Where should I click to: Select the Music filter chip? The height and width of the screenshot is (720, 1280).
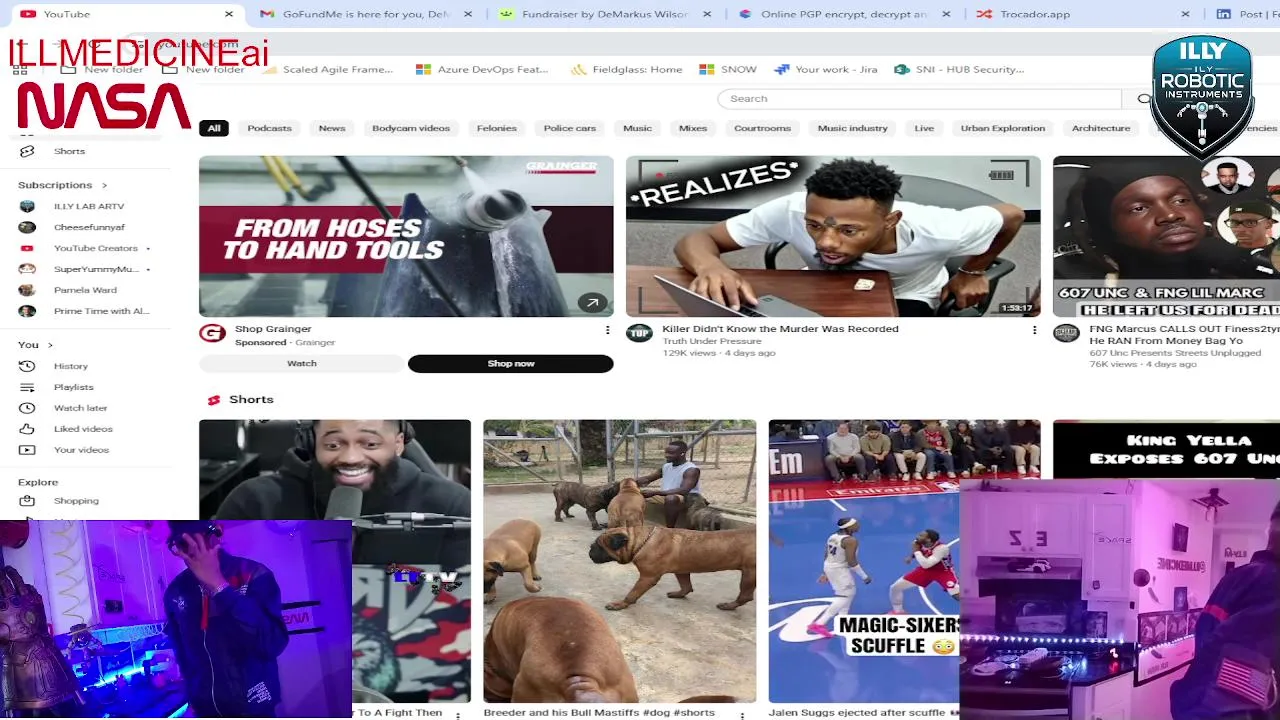pos(637,128)
